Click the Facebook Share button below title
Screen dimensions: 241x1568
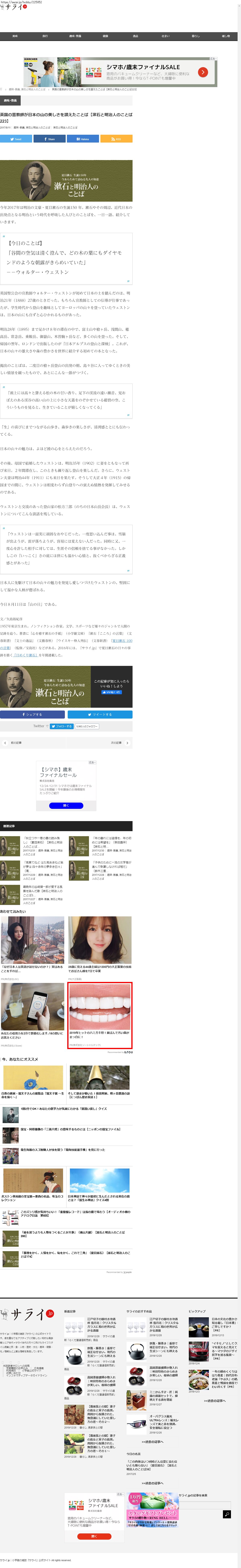[x=49, y=139]
